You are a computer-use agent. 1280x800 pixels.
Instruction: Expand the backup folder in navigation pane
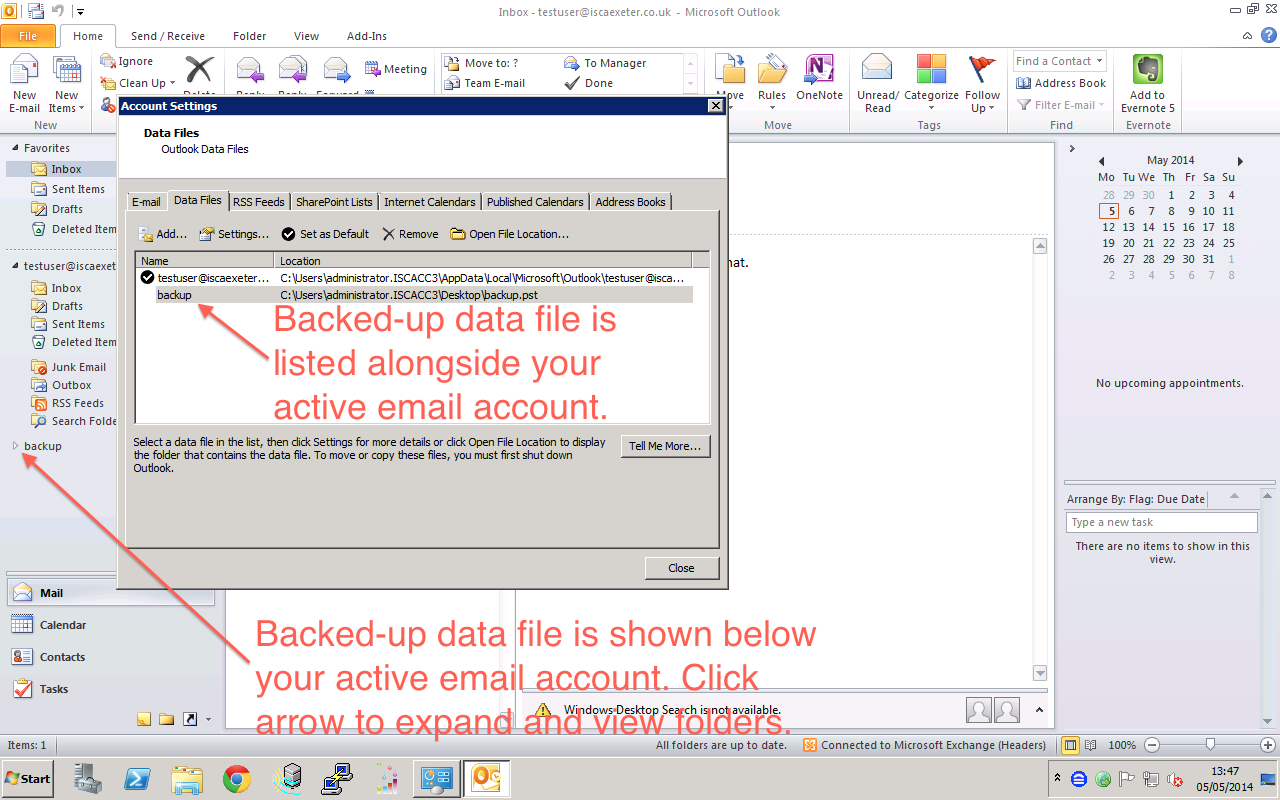(15, 446)
